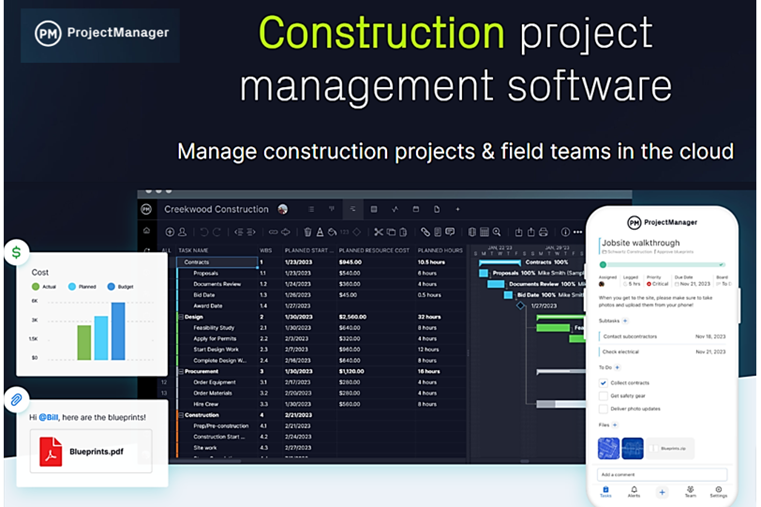Click the attachment paperclip toolbar icon
The height and width of the screenshot is (507, 761).
[x=426, y=232]
